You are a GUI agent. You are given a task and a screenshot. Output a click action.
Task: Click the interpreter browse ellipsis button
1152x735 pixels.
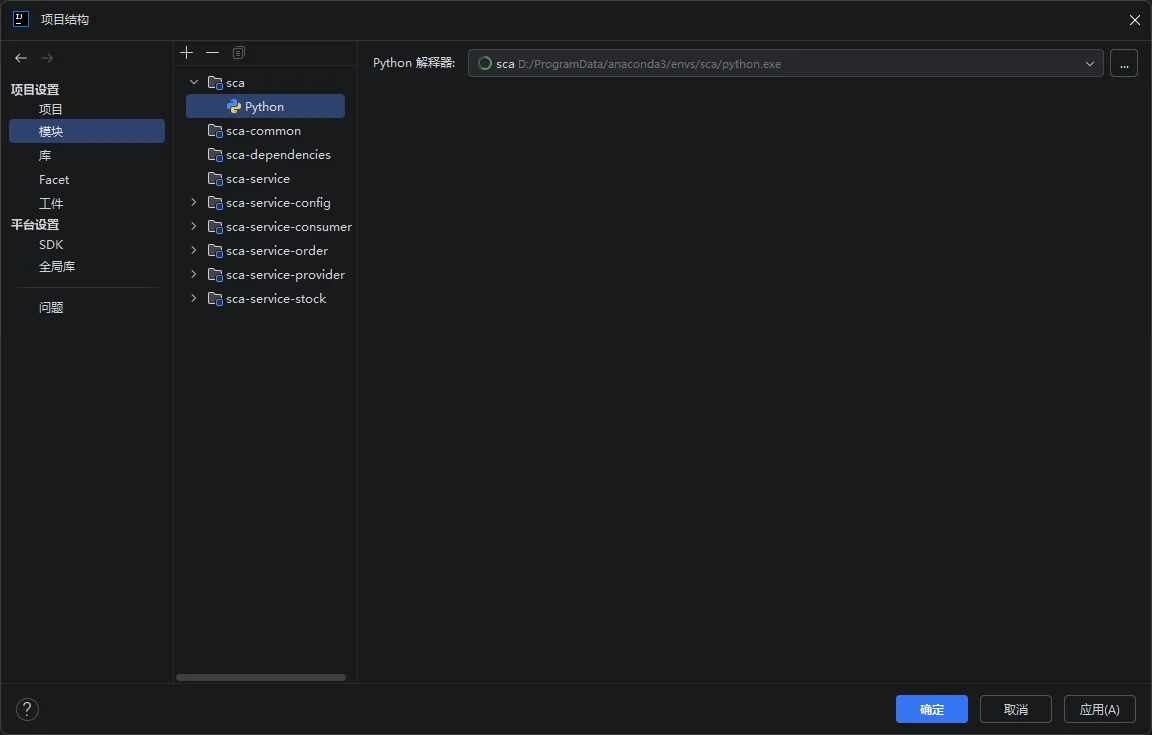(1123, 64)
